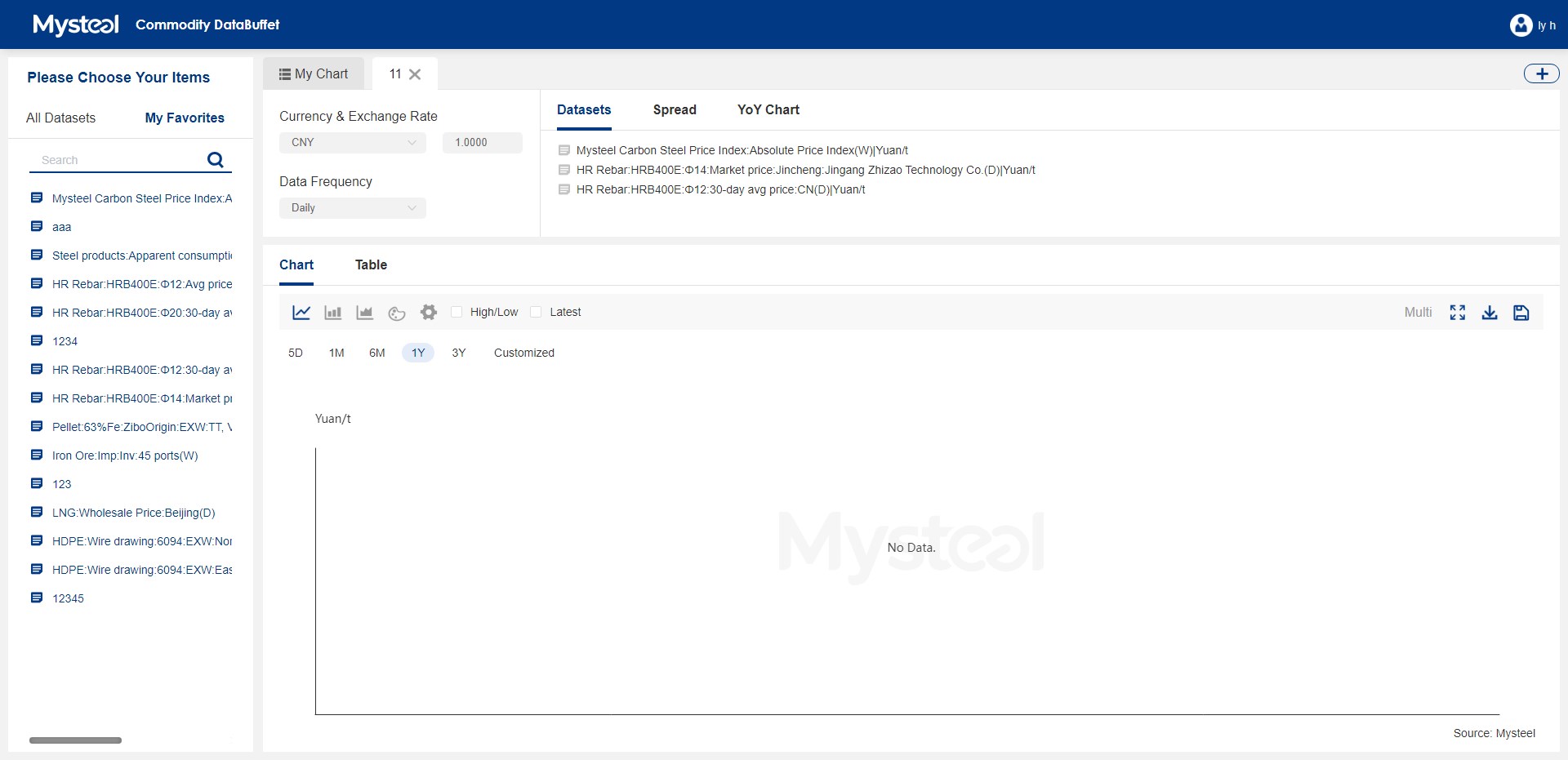
Task: Enable the High/Low checkbox
Action: pos(457,312)
